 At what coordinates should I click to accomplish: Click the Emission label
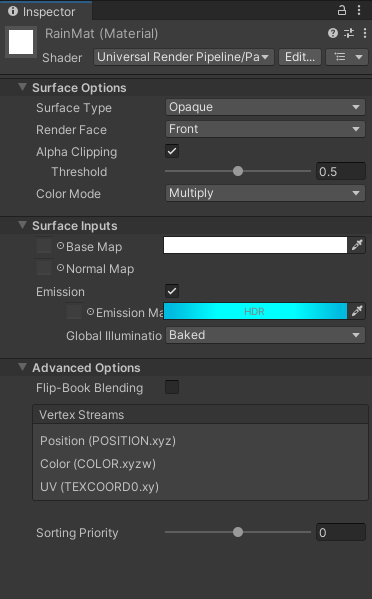pyautogui.click(x=60, y=291)
